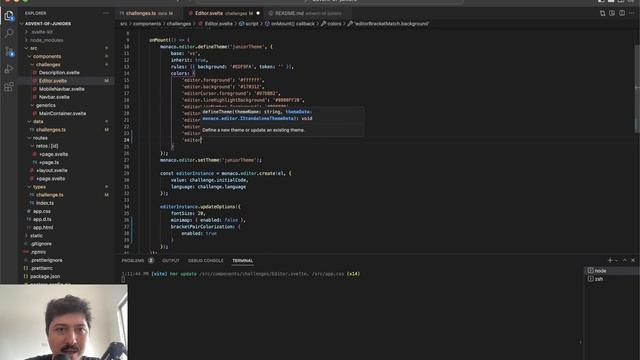Screen dimensions: 640x360
Task: Open the Extensions view
Action: coord(9,87)
